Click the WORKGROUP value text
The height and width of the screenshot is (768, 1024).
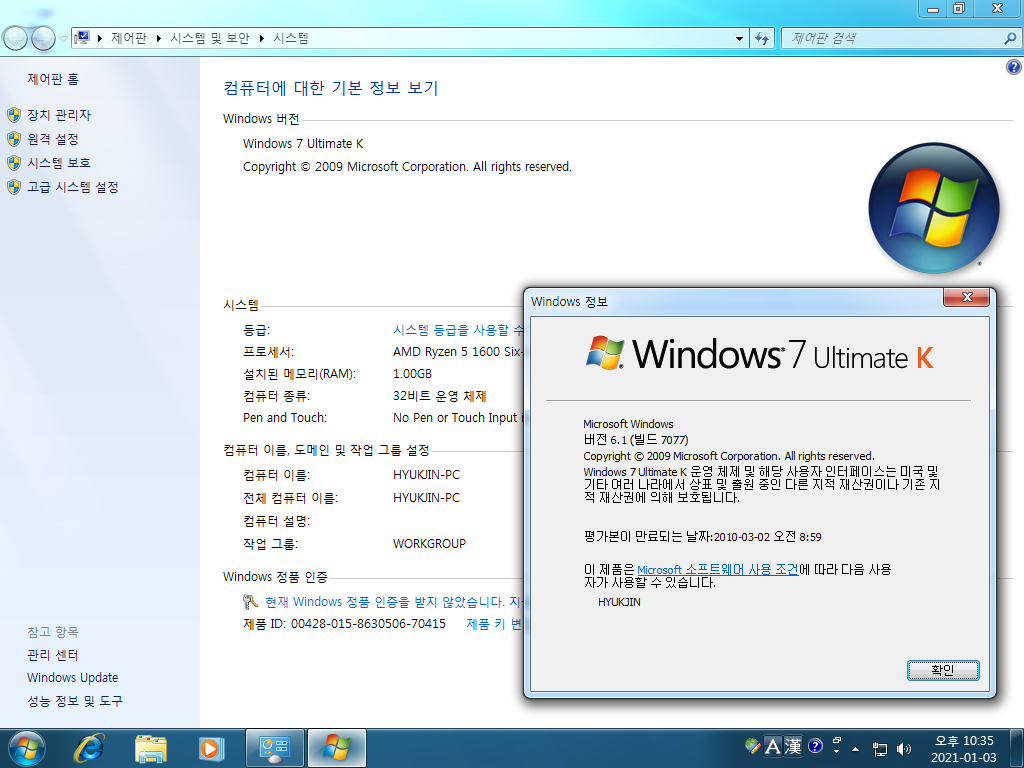[429, 543]
